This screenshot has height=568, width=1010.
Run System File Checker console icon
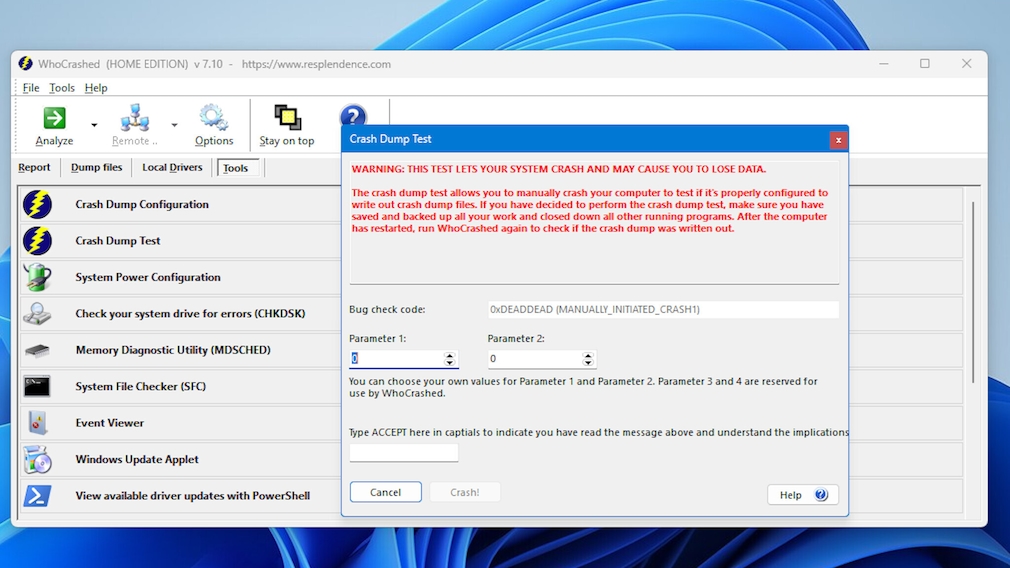tap(37, 386)
